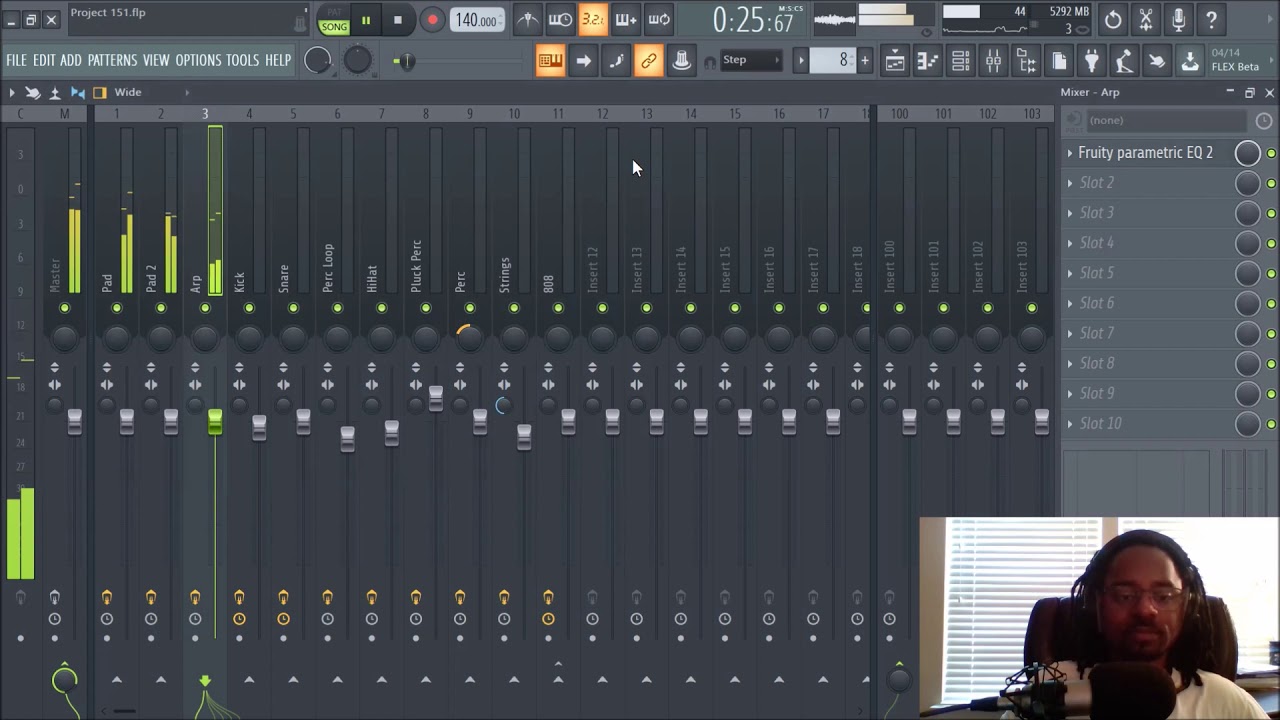Screen dimensions: 1280x720
Task: Open the audio editor scissors icon
Action: 1146,19
